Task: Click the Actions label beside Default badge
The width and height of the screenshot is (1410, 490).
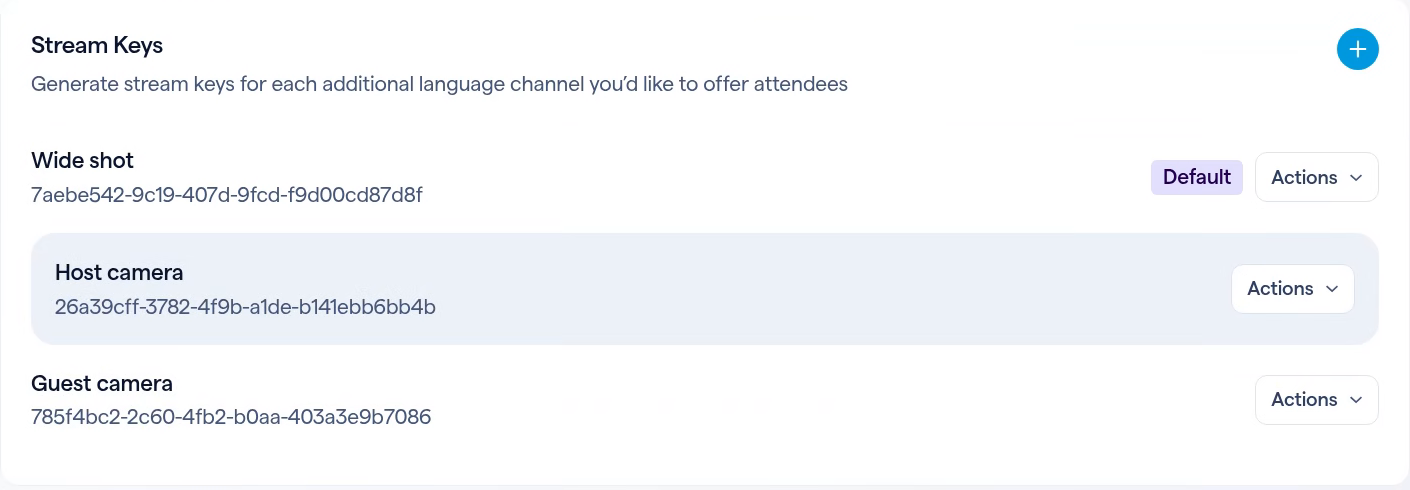Action: (x=1304, y=177)
